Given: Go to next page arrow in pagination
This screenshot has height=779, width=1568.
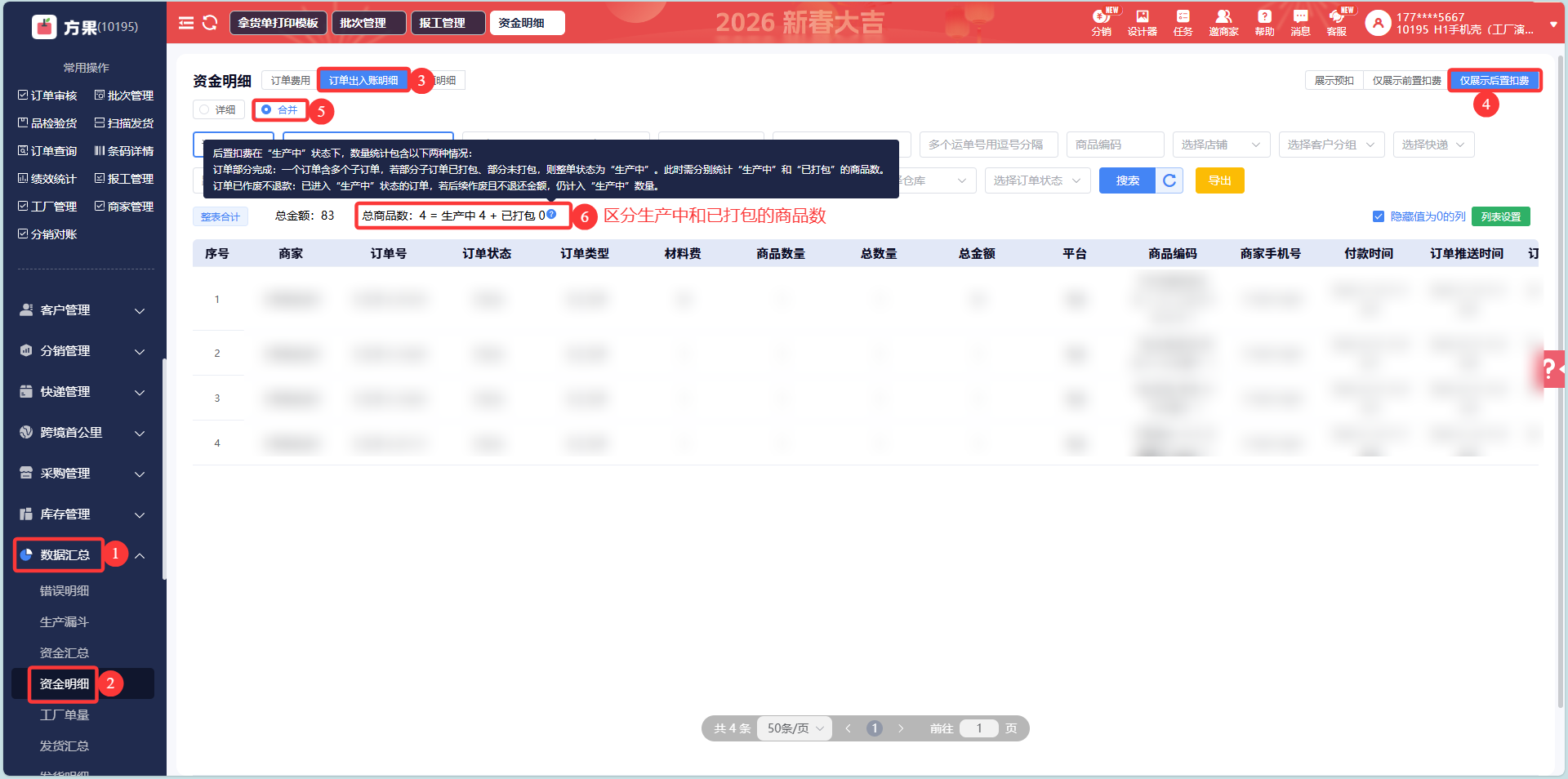Looking at the screenshot, I should [901, 728].
